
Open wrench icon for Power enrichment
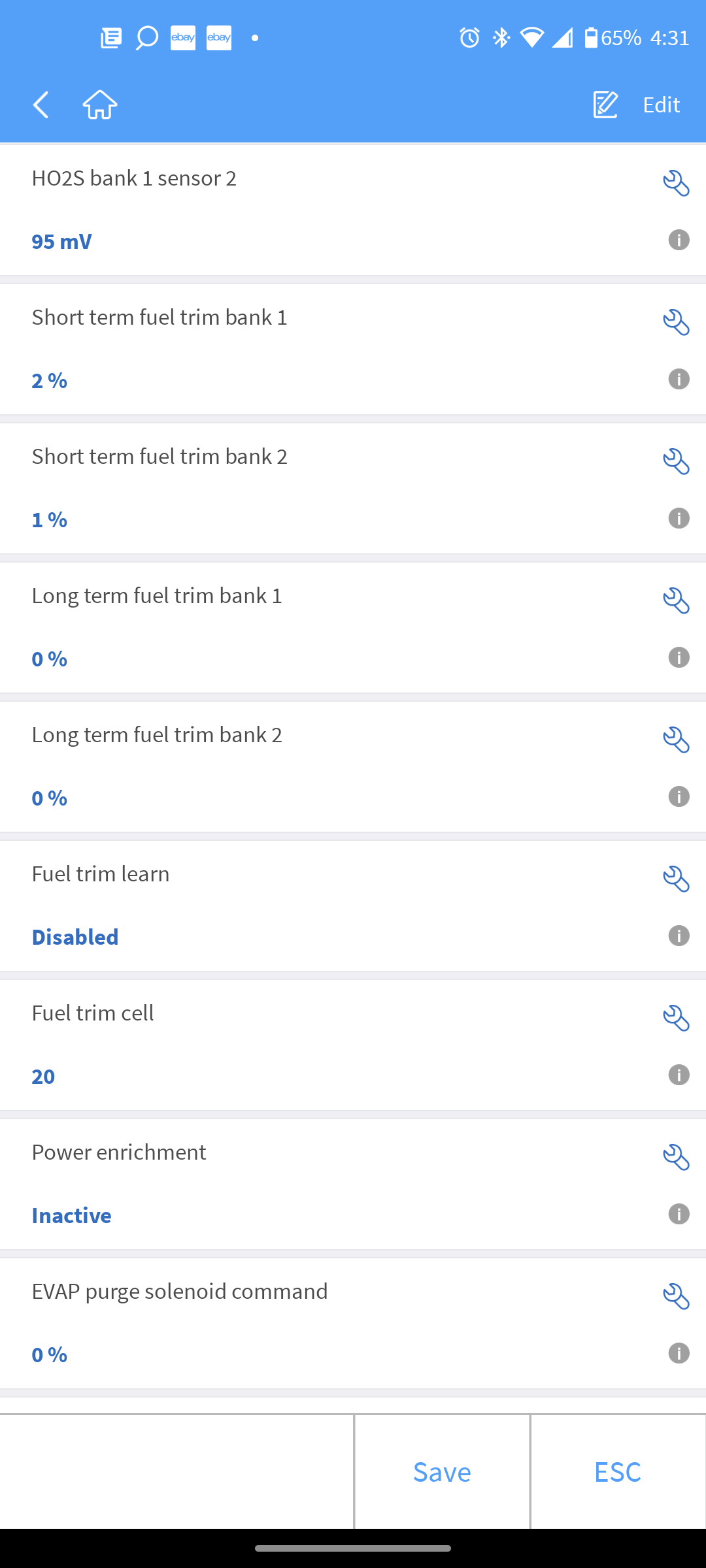(x=676, y=1157)
